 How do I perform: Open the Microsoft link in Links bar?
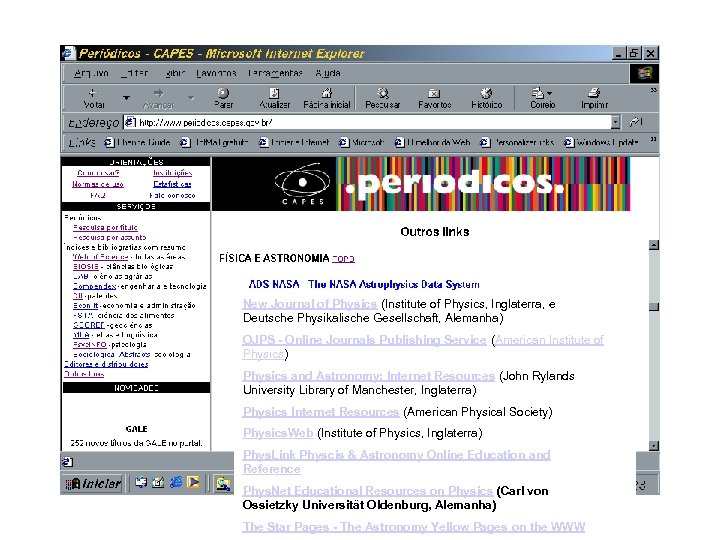pos(361,143)
